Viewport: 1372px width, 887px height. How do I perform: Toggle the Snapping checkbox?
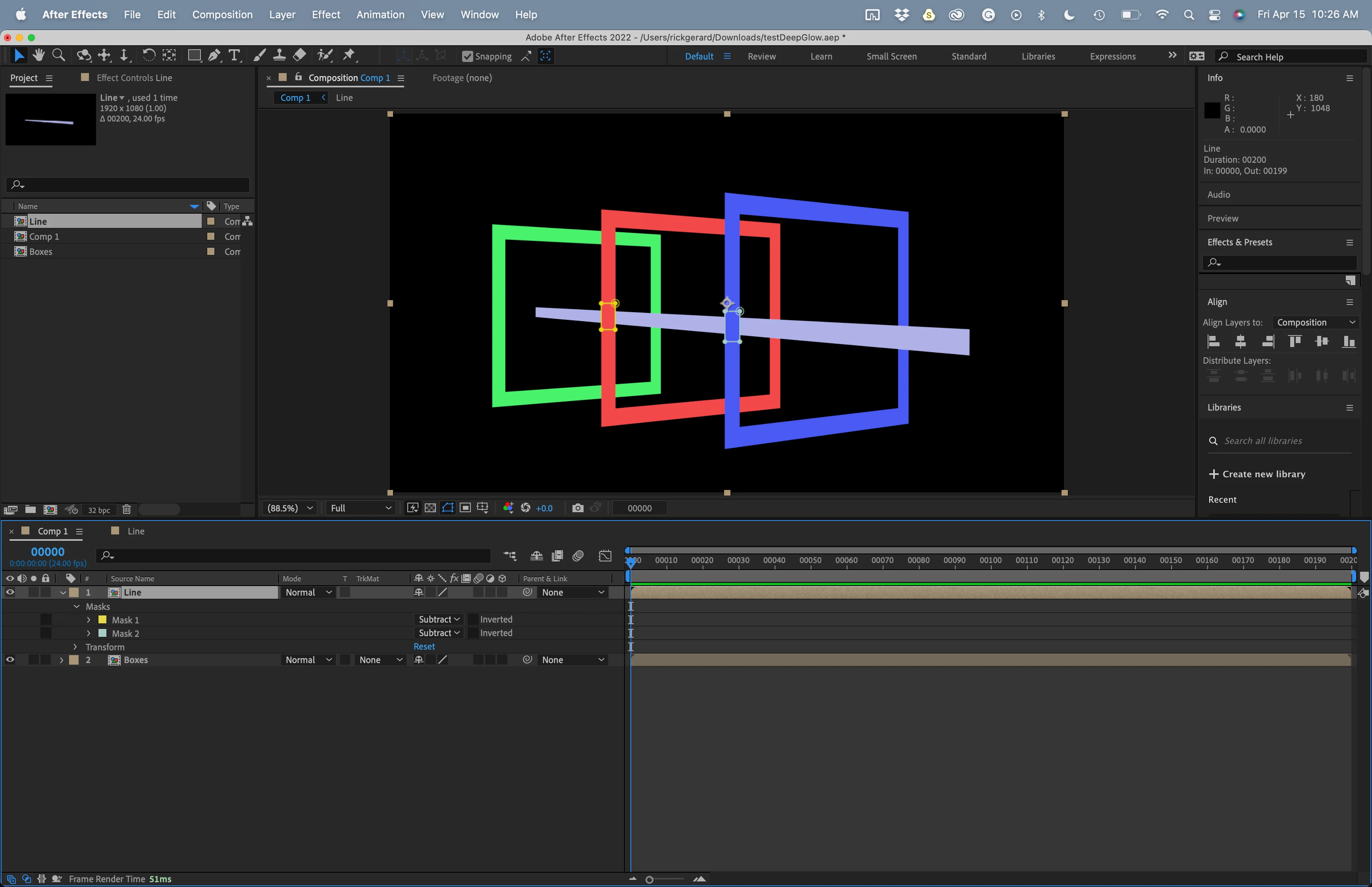468,56
